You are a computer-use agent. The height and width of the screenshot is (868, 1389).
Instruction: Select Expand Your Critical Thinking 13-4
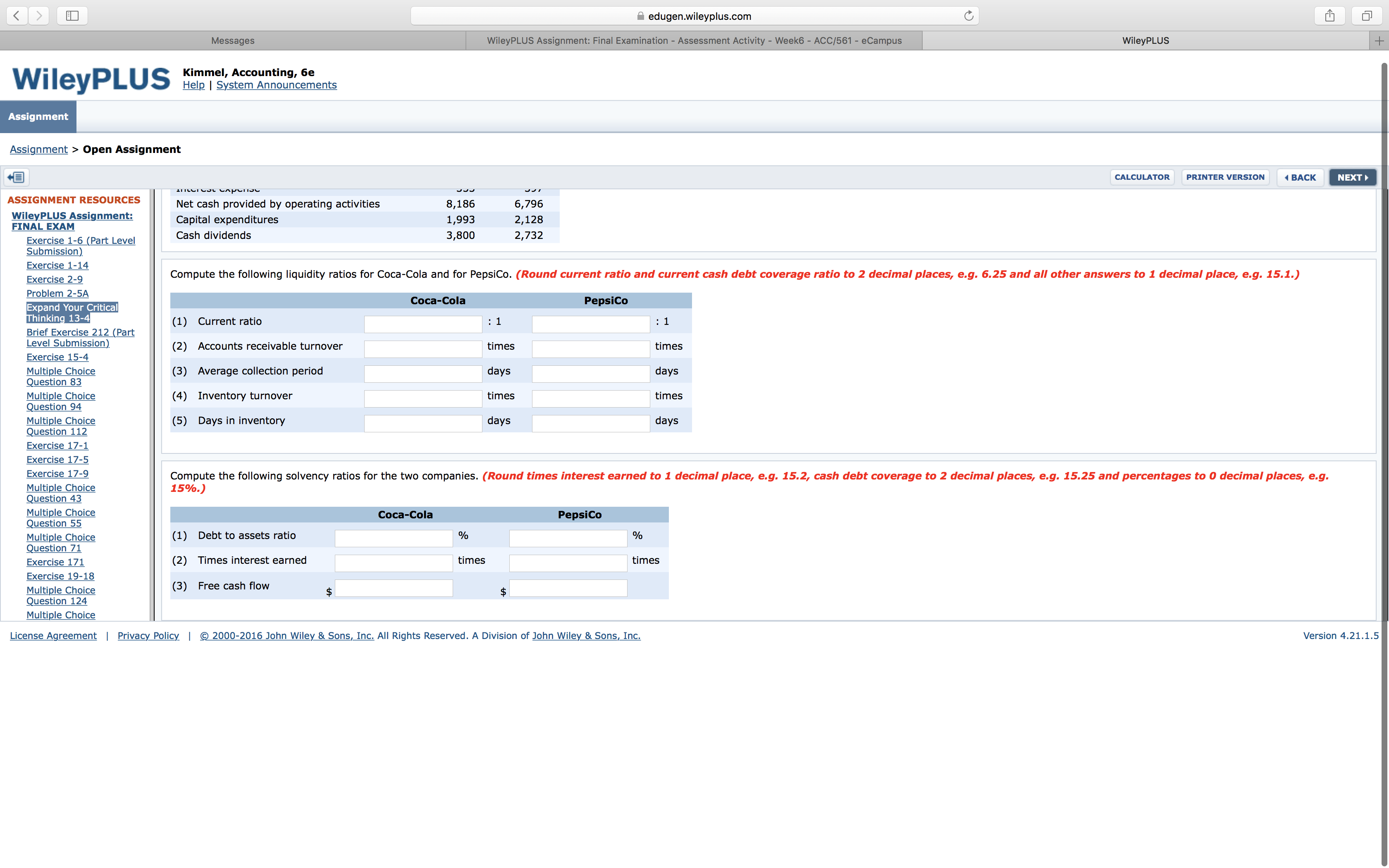(72, 313)
